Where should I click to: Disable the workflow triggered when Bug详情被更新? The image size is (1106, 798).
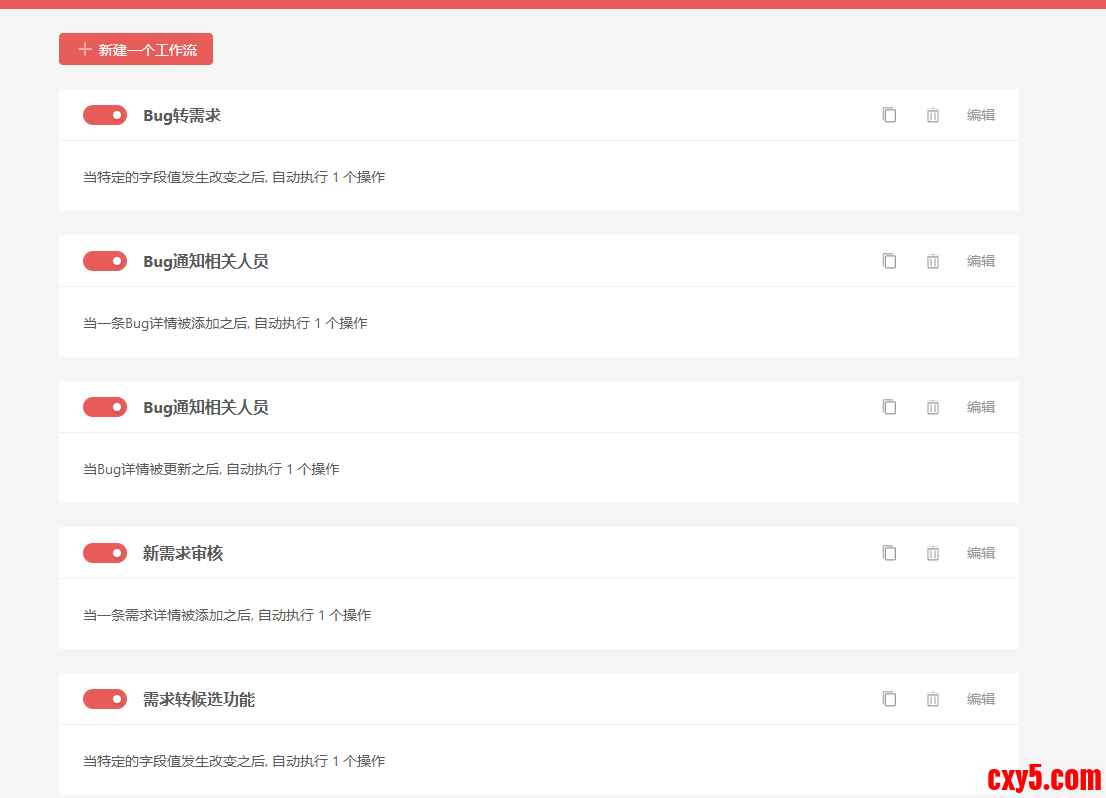[x=105, y=407]
